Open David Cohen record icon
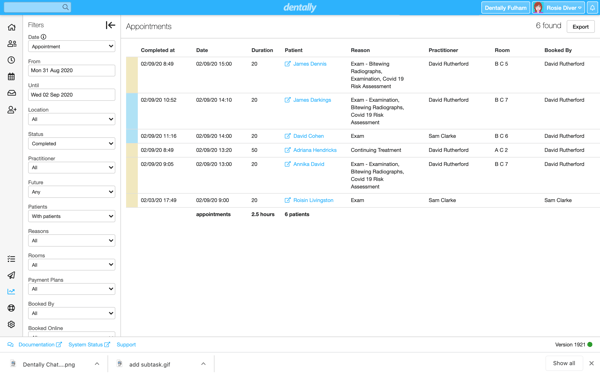Viewport: 600px width, 375px height. [287, 136]
